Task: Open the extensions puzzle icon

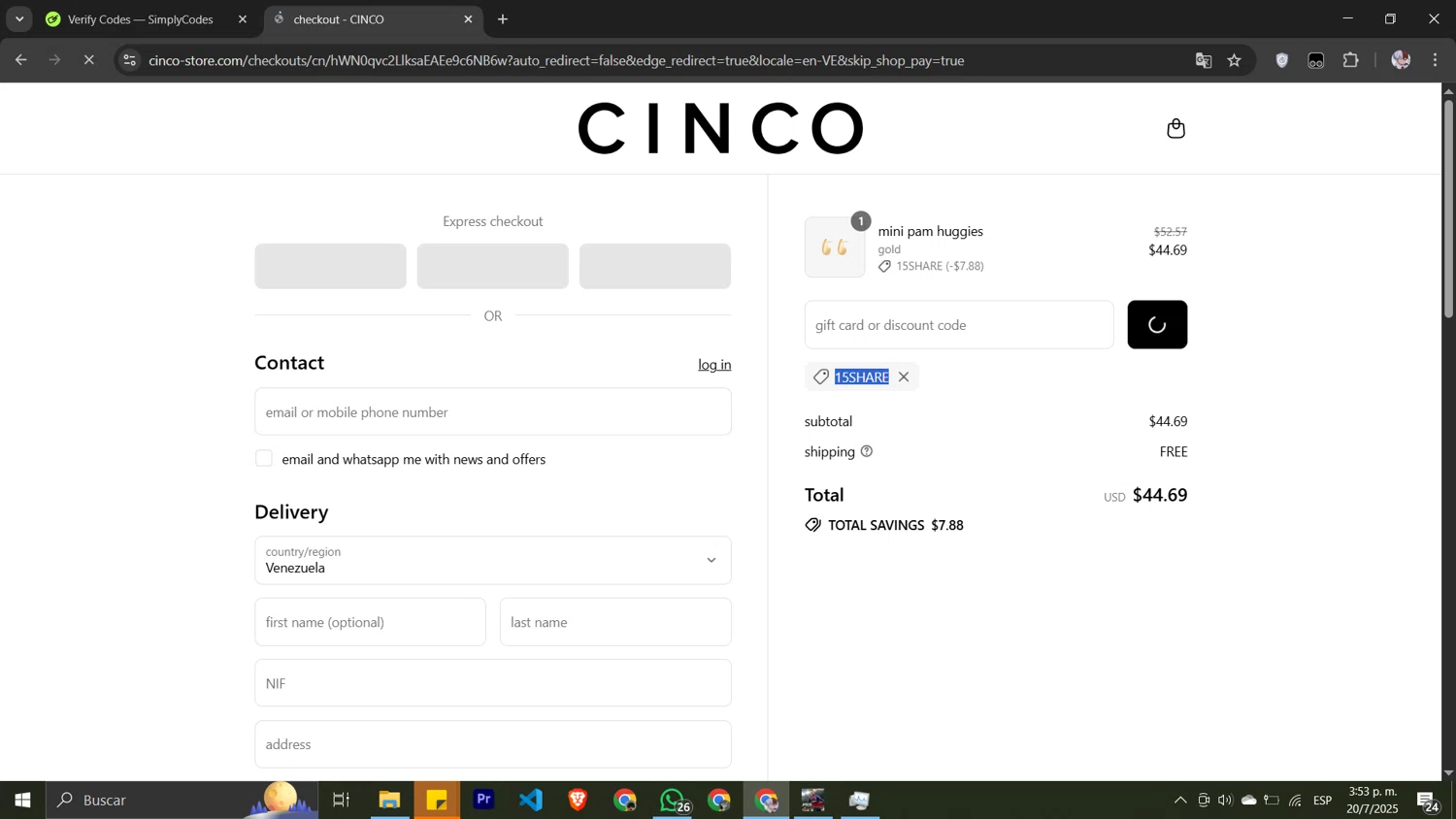Action: point(1351,60)
